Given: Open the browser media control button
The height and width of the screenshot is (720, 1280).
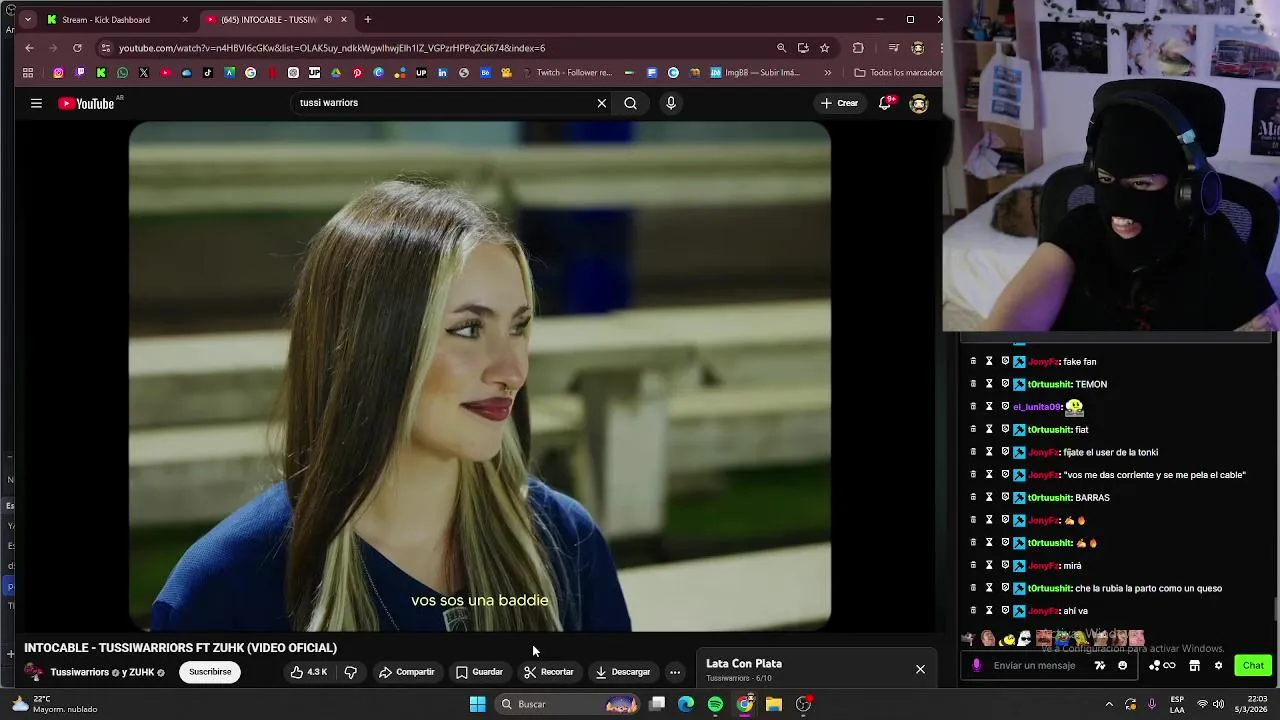Looking at the screenshot, I should [894, 47].
